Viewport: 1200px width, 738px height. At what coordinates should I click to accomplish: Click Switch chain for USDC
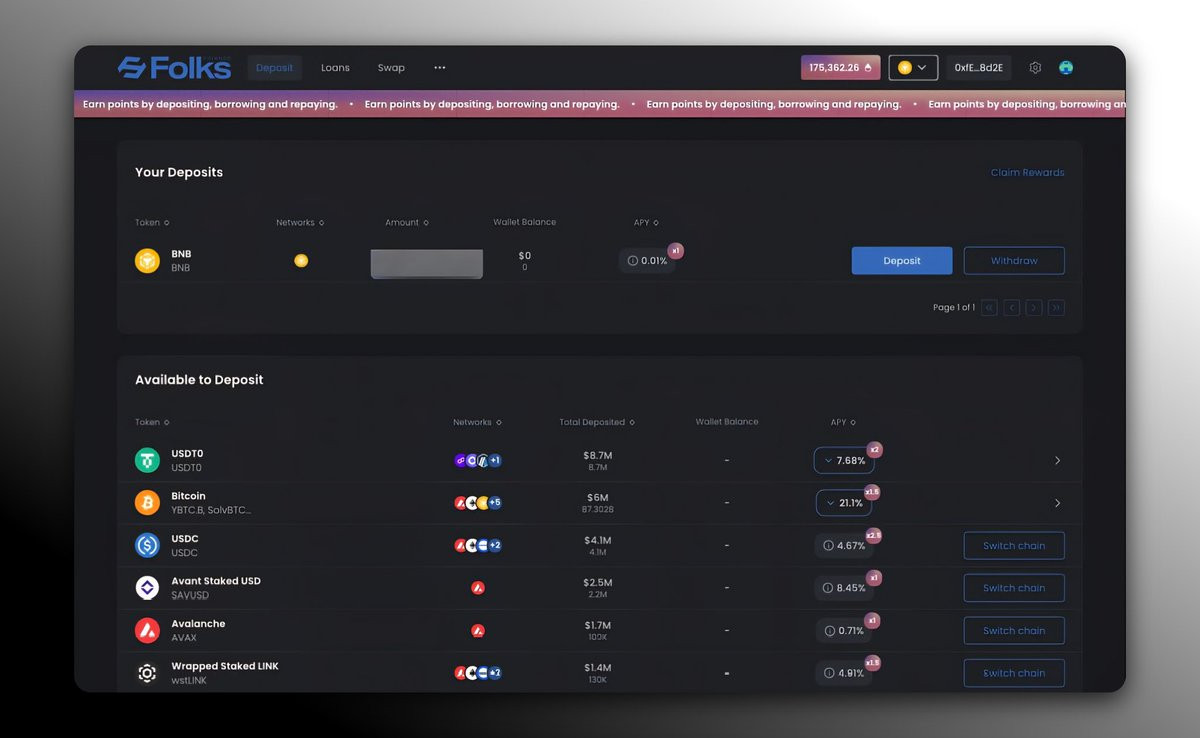(x=1014, y=545)
